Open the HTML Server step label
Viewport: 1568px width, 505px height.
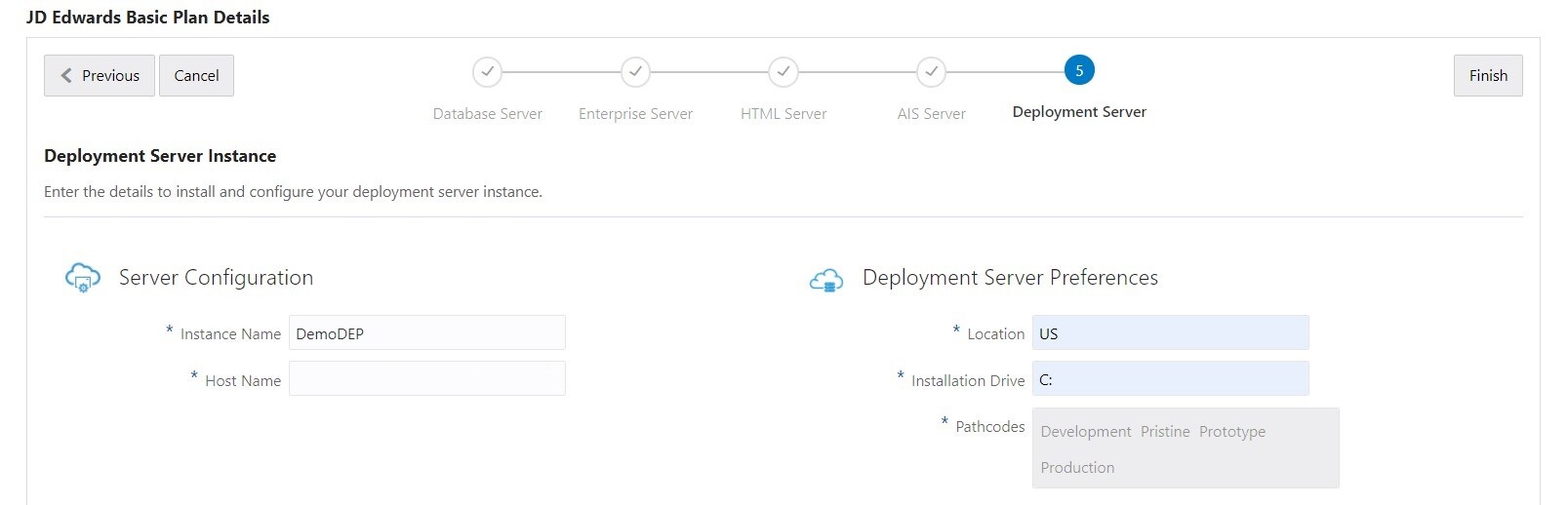point(784,114)
